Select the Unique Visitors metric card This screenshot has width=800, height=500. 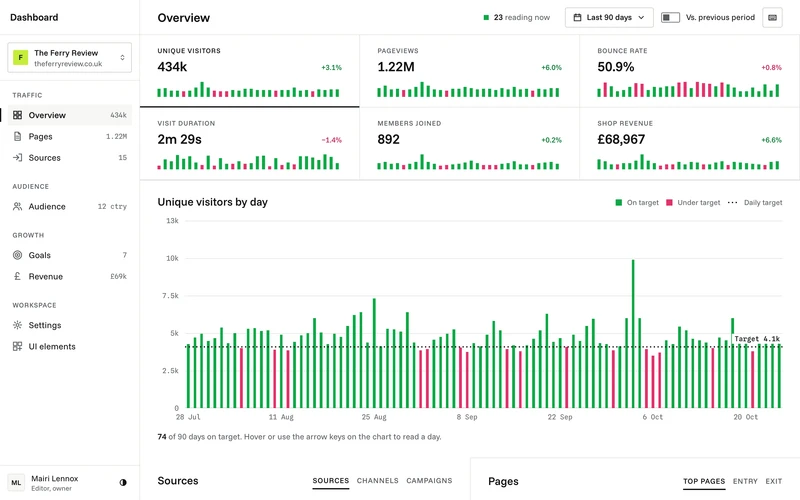[249, 71]
